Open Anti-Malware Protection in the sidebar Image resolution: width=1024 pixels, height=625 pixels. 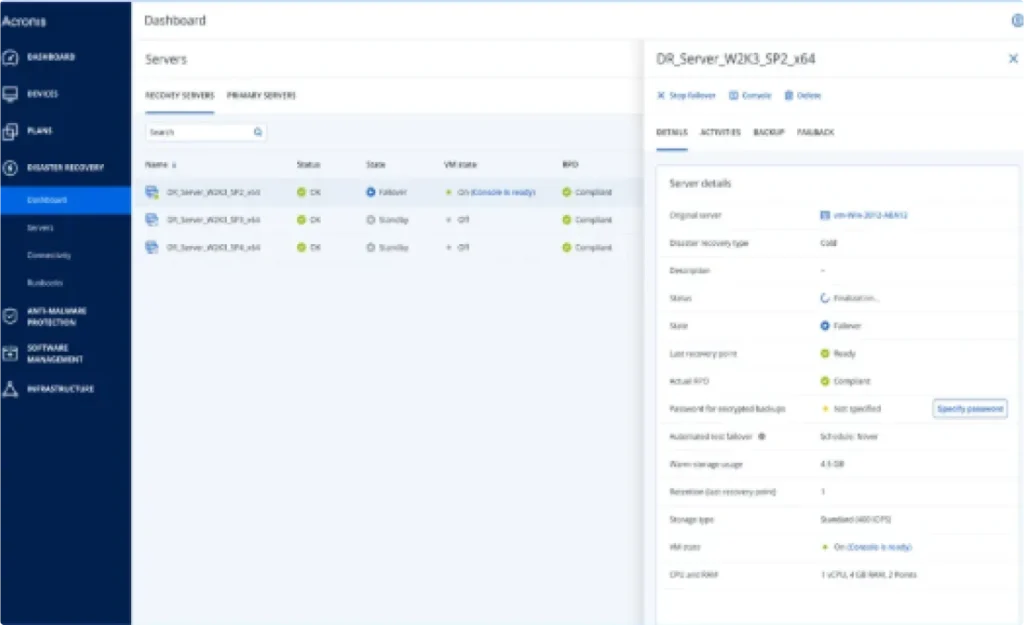coord(56,316)
